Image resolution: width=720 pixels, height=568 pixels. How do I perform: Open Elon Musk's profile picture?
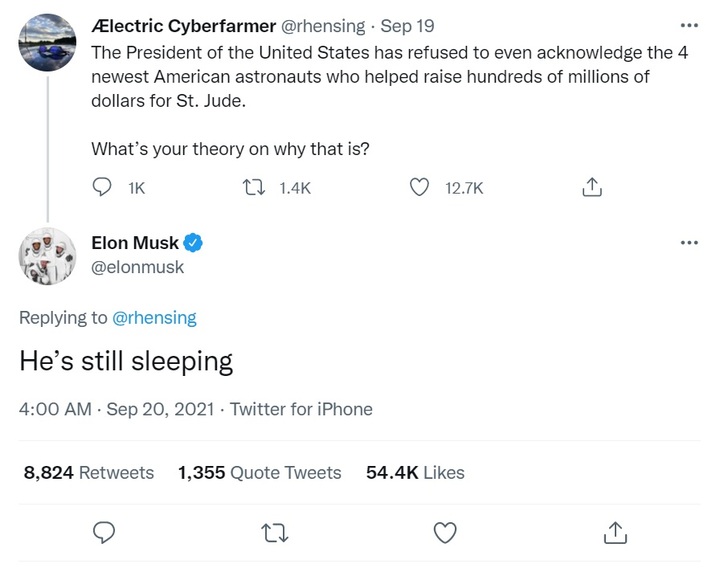click(x=47, y=256)
